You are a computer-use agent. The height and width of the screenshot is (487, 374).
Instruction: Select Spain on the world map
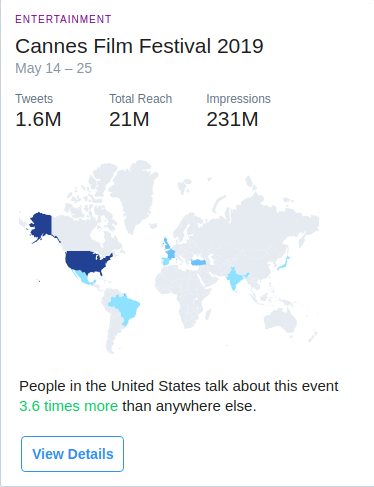click(165, 261)
